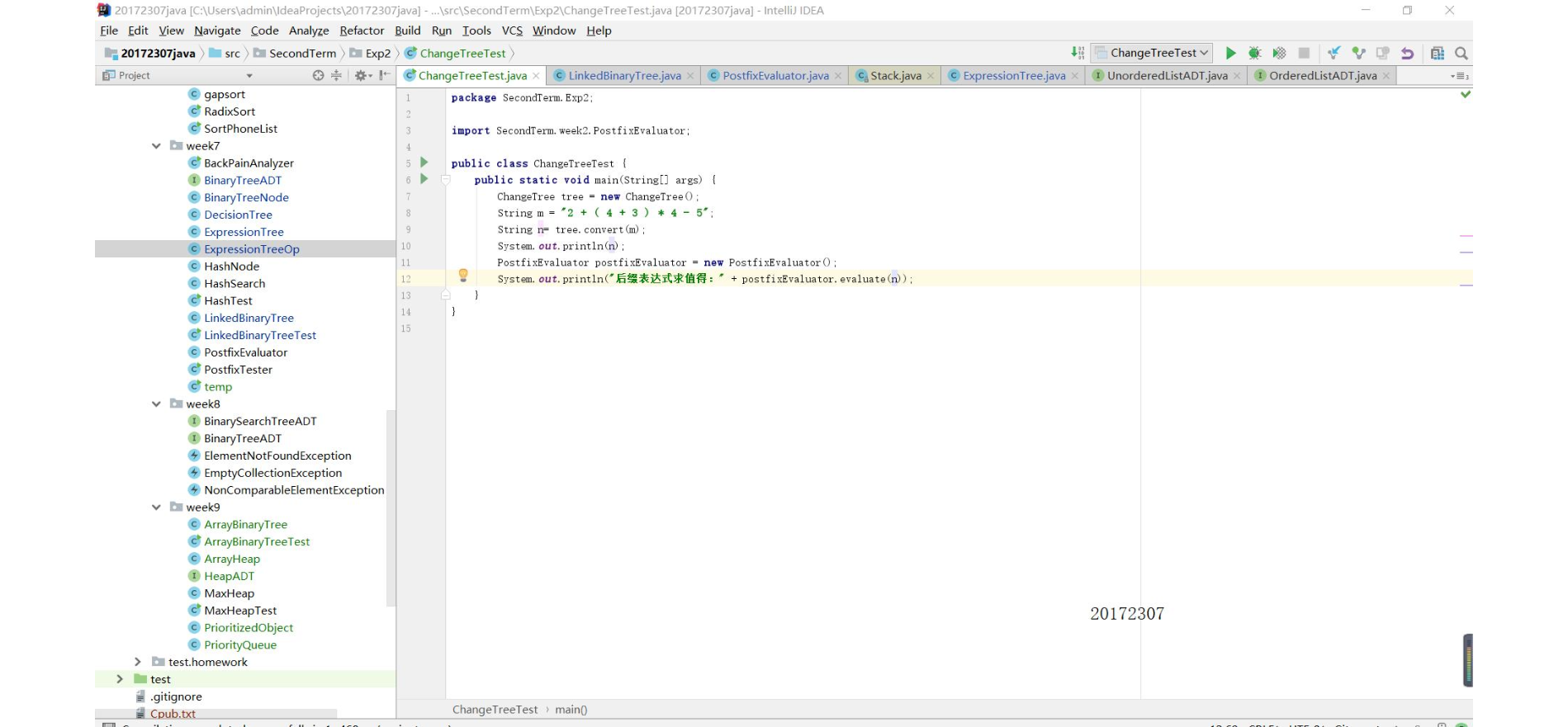
Task: Start debugging with the bug icon
Action: (1254, 53)
